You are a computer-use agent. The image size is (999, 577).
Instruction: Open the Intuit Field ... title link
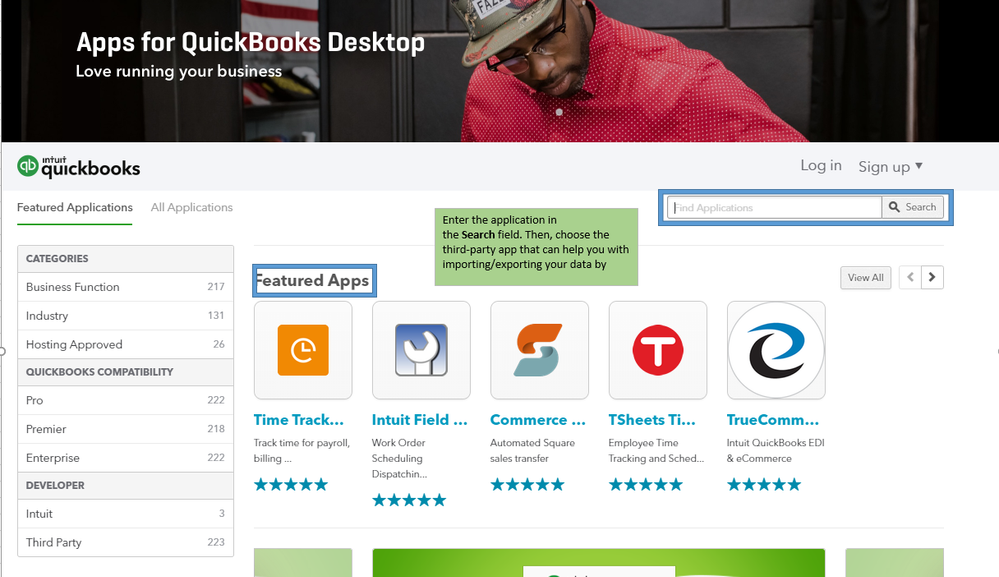pyautogui.click(x=420, y=420)
